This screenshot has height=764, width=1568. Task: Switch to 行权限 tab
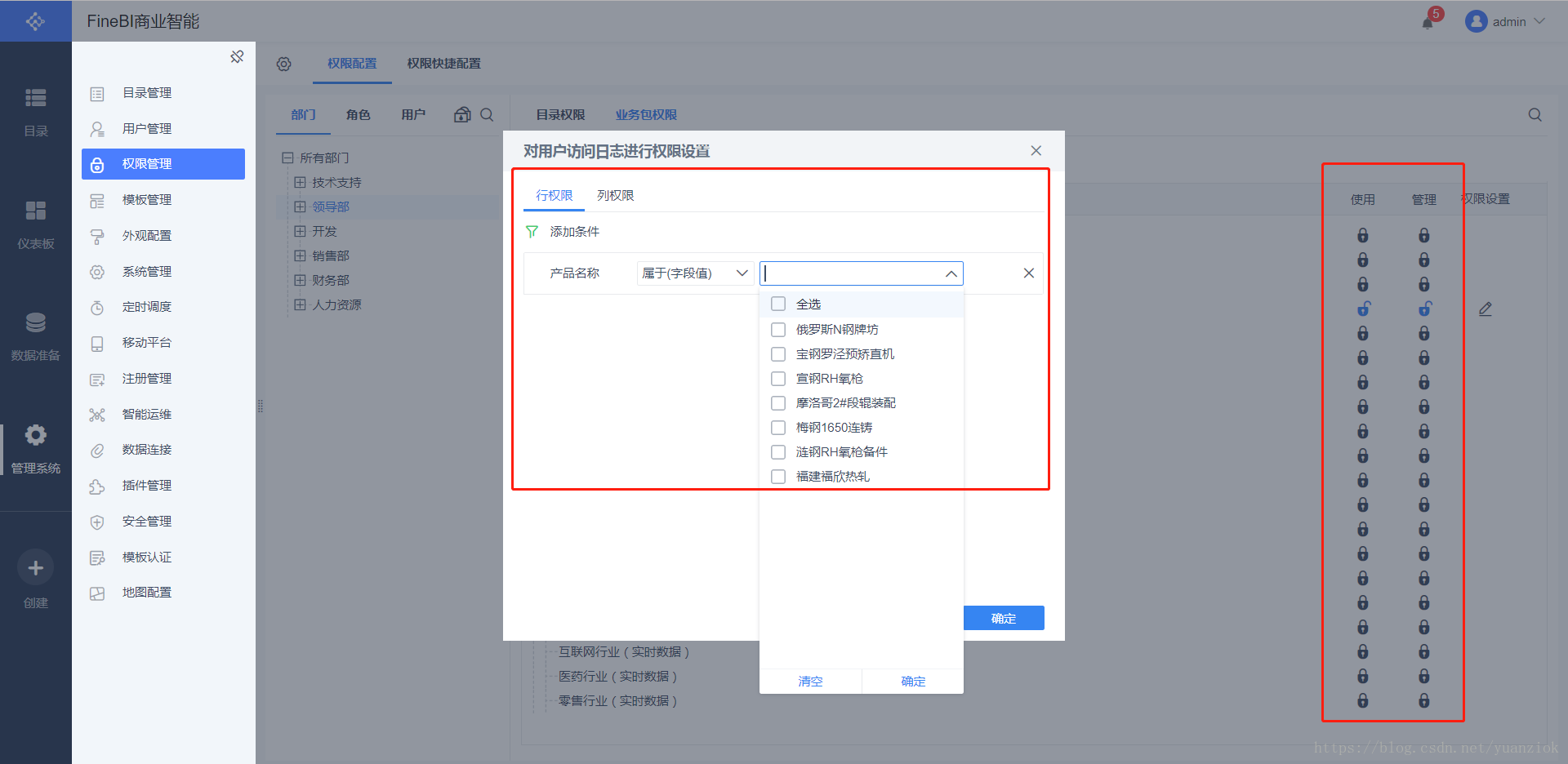tap(554, 196)
